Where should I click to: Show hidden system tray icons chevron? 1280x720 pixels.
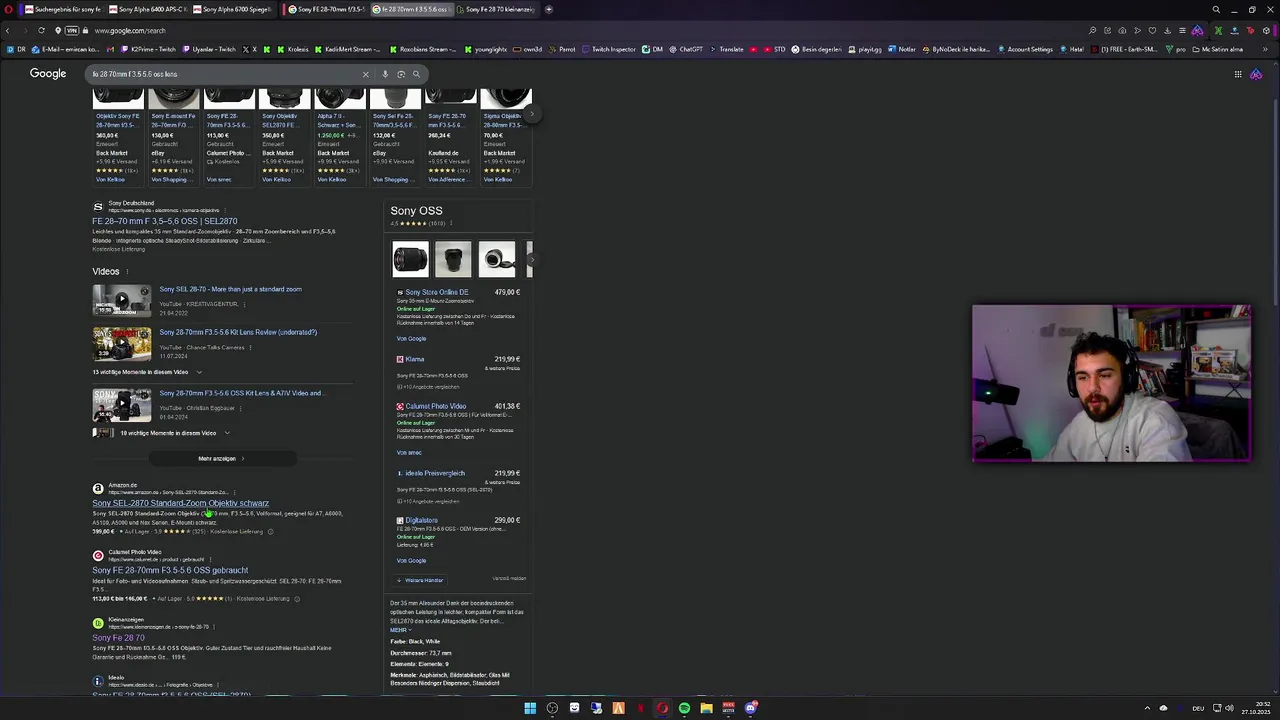point(1147,708)
